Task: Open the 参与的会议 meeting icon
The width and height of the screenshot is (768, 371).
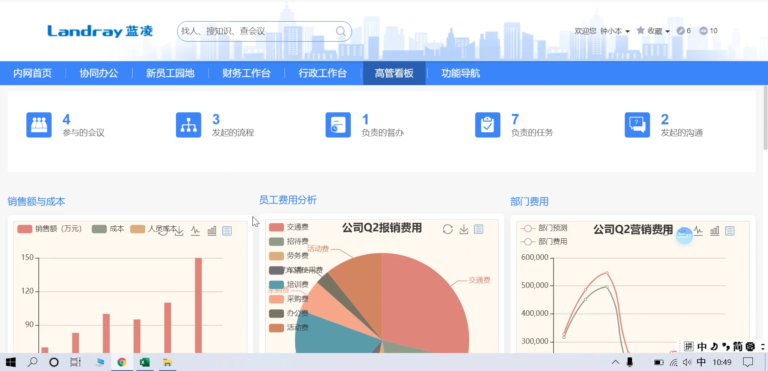Action: tap(39, 125)
